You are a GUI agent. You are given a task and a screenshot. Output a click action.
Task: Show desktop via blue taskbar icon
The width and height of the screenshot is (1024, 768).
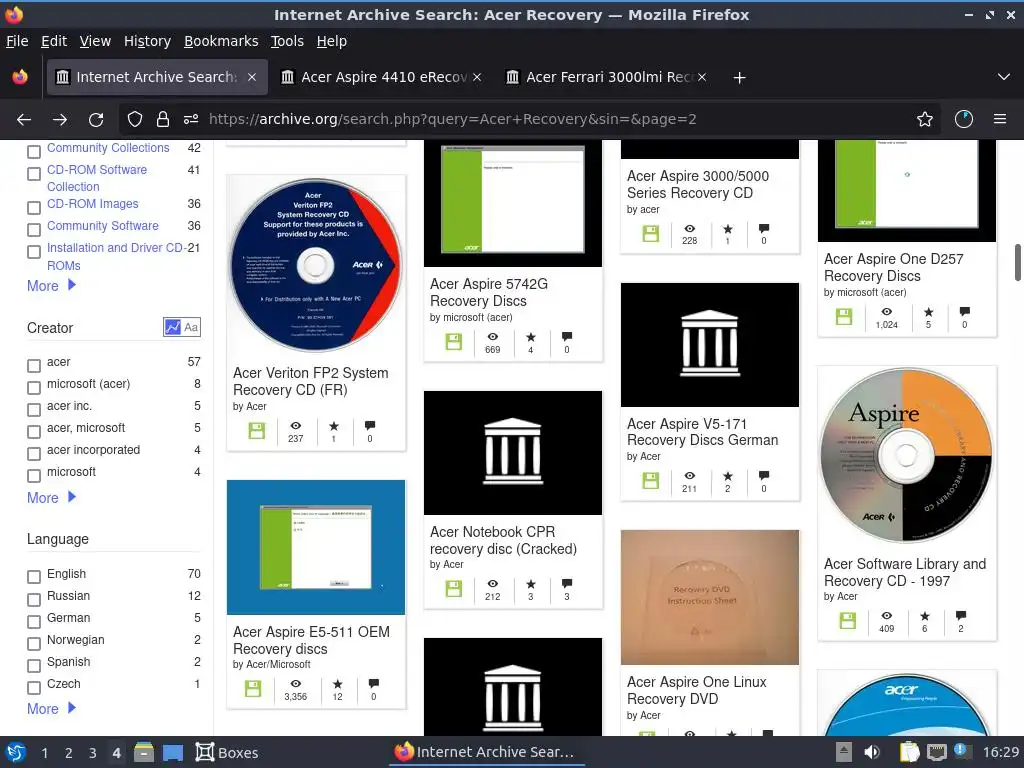[x=172, y=752]
